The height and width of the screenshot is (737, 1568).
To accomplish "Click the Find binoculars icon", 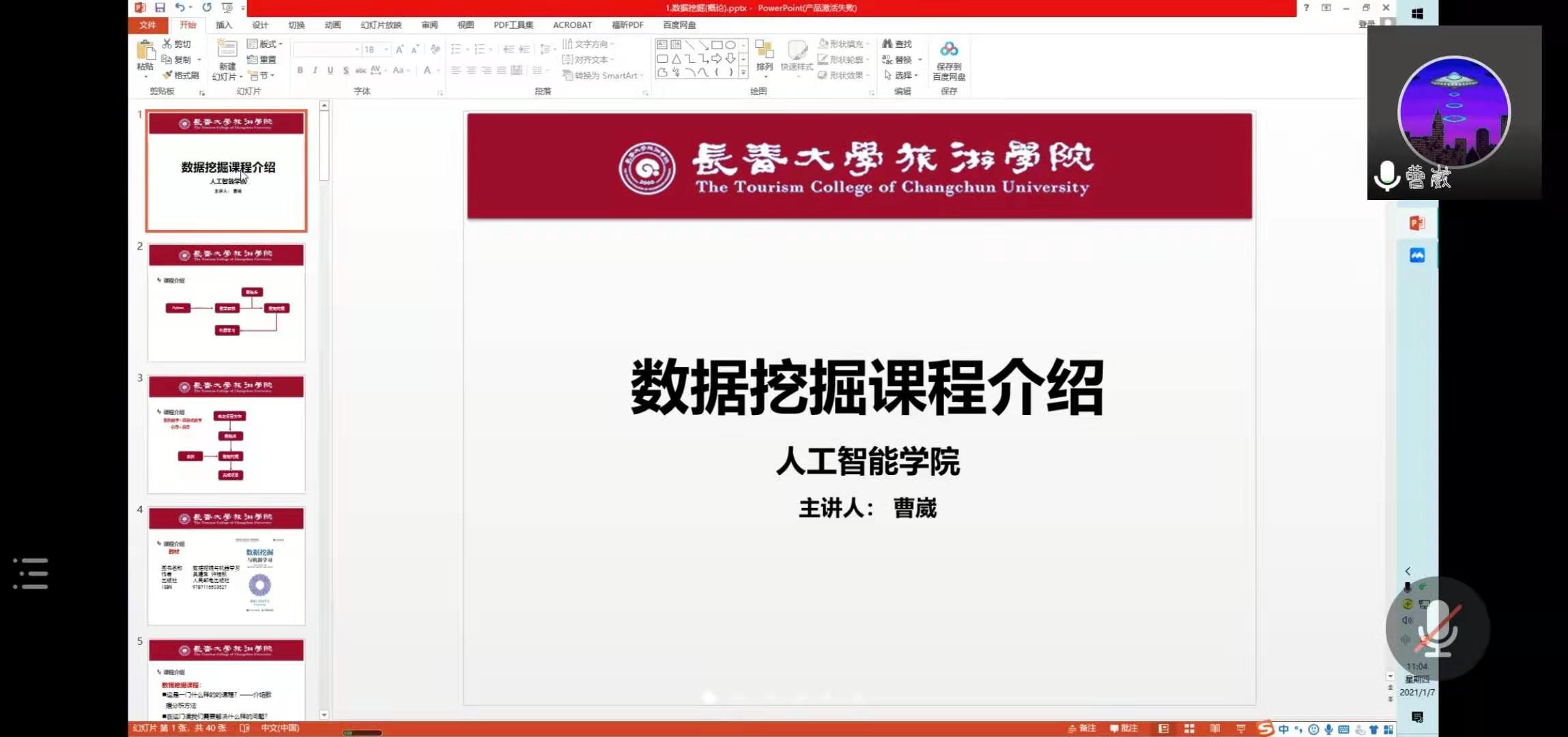I will pos(887,44).
